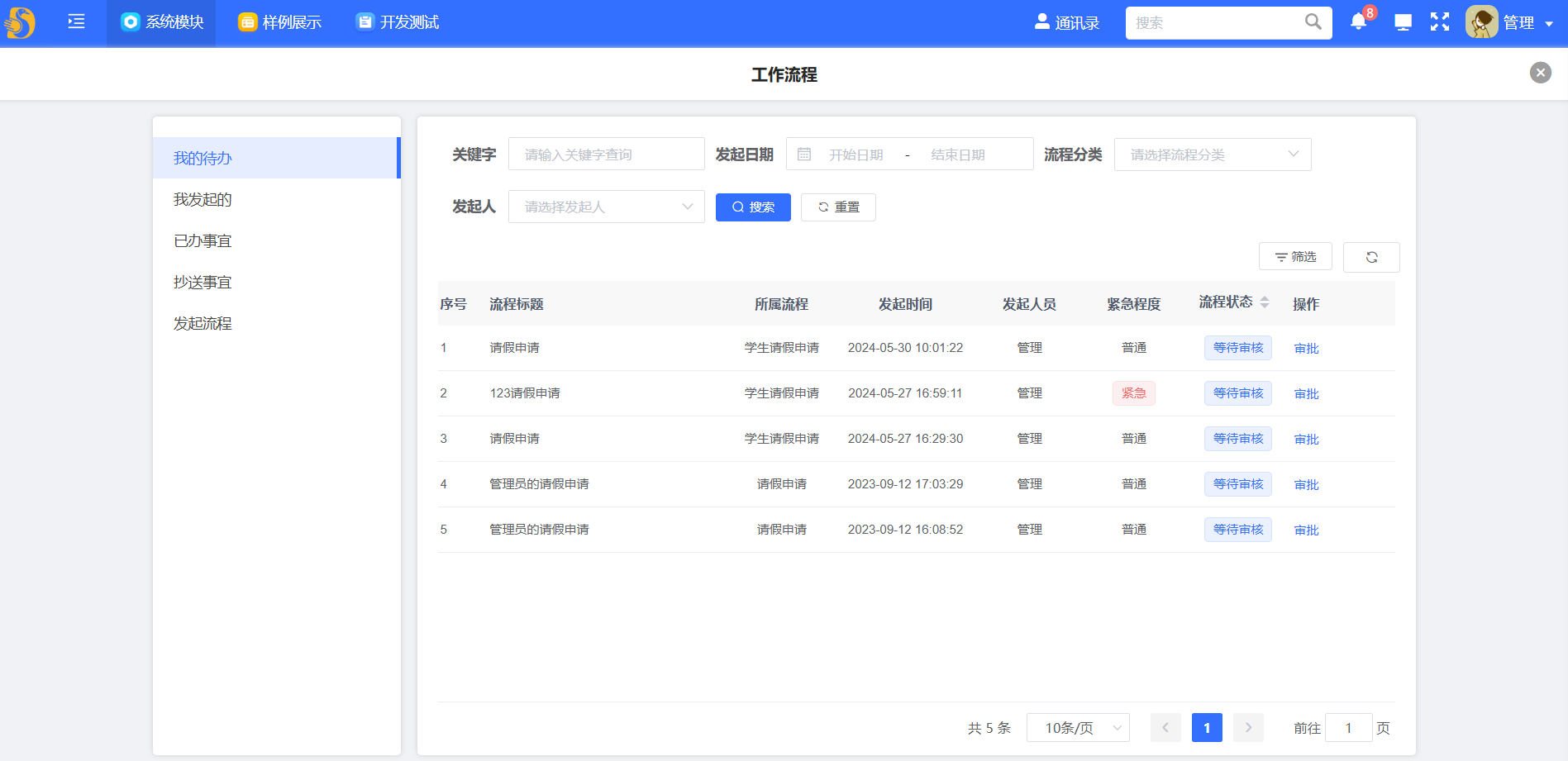
Task: Click 审批 for 2023-09-12 16:08:52 row
Action: [1306, 530]
